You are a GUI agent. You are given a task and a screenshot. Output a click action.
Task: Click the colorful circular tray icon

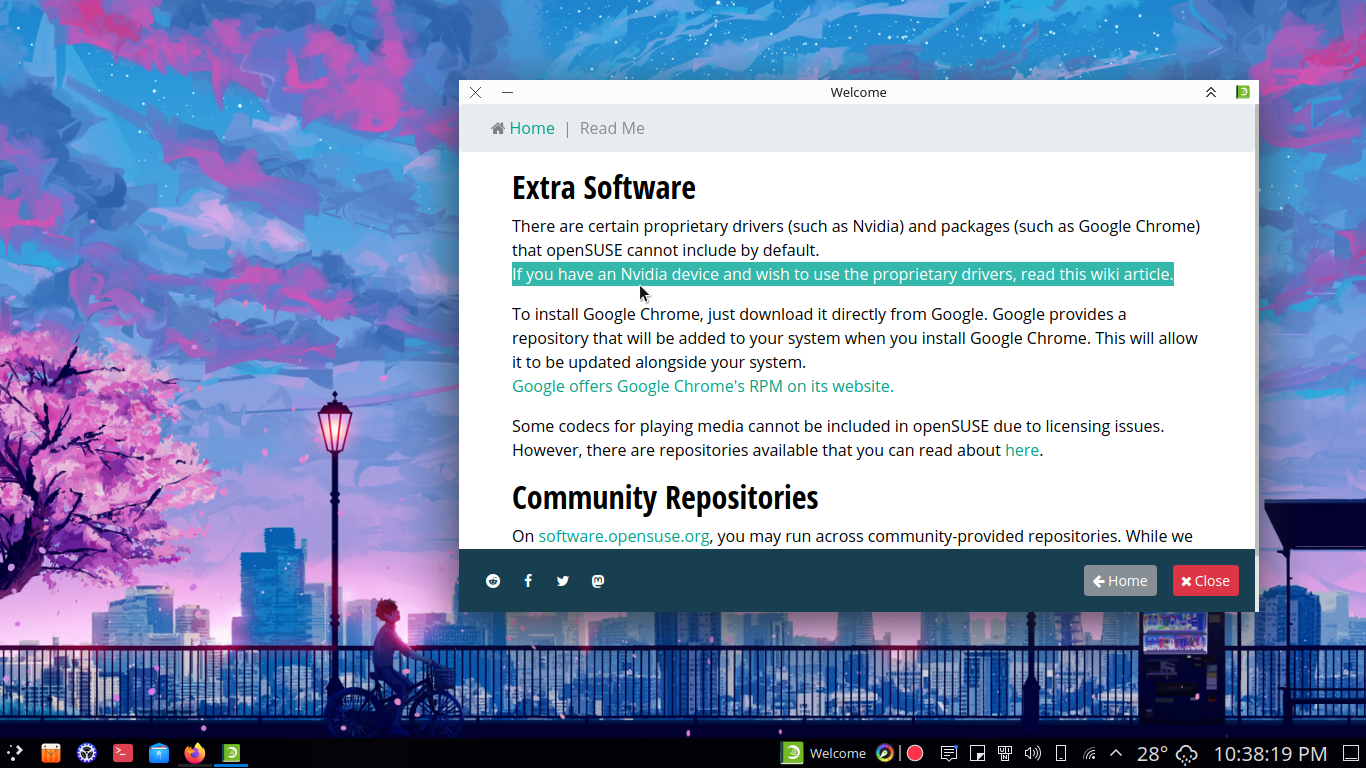885,753
